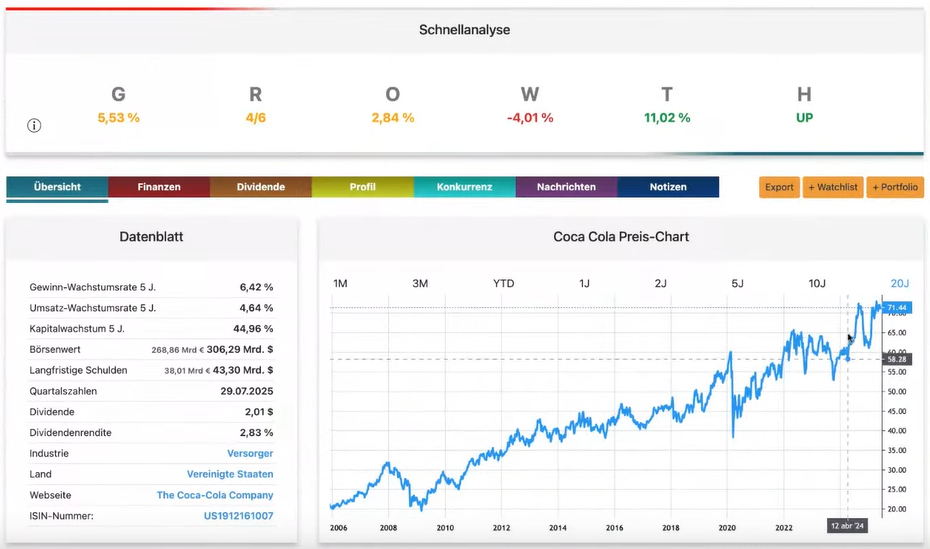Viewport: 930px width, 549px height.
Task: Click the info icon in Schnellanalyse
Action: (34, 125)
